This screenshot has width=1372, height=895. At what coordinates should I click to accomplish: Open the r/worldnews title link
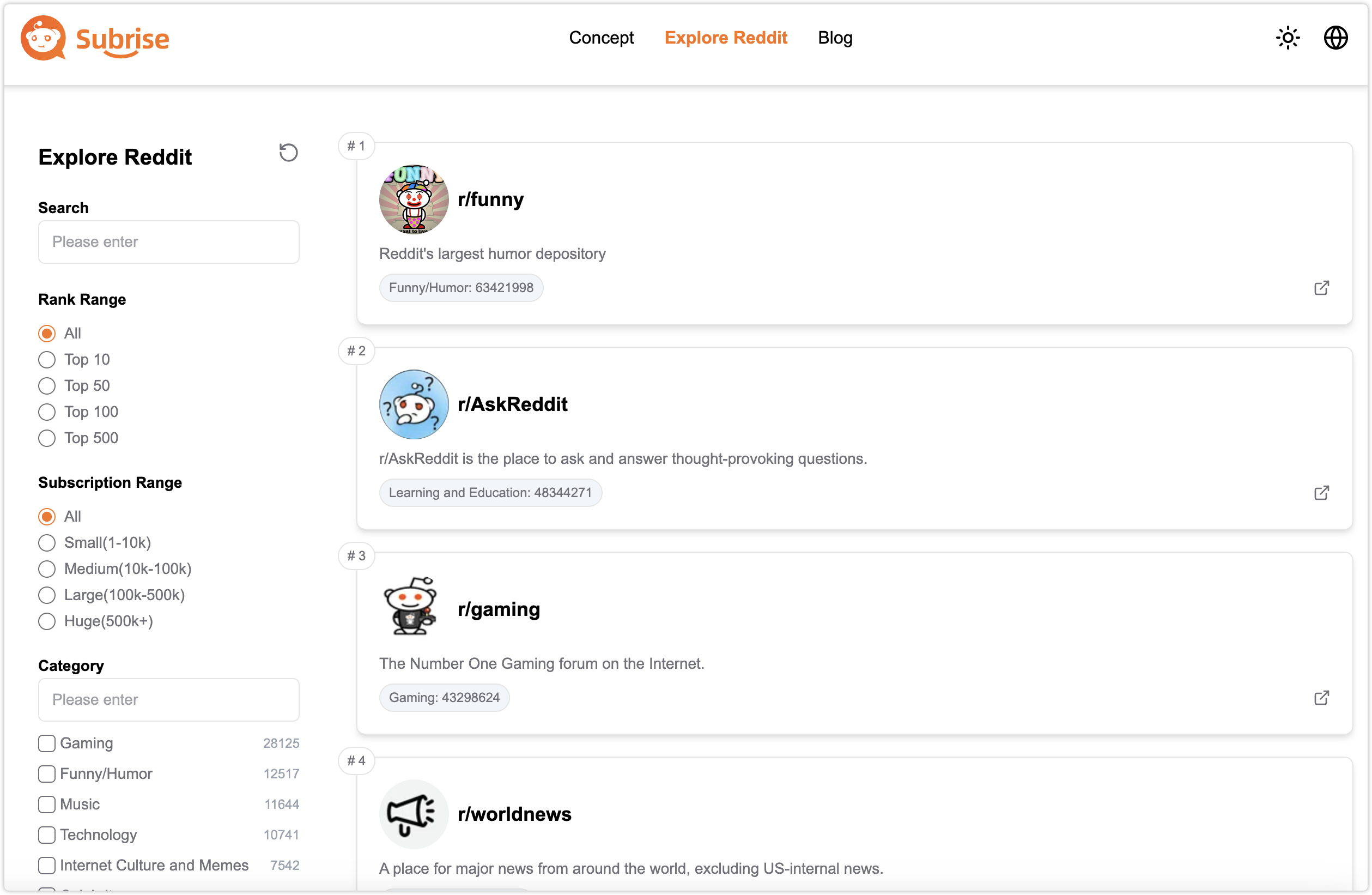click(x=514, y=814)
